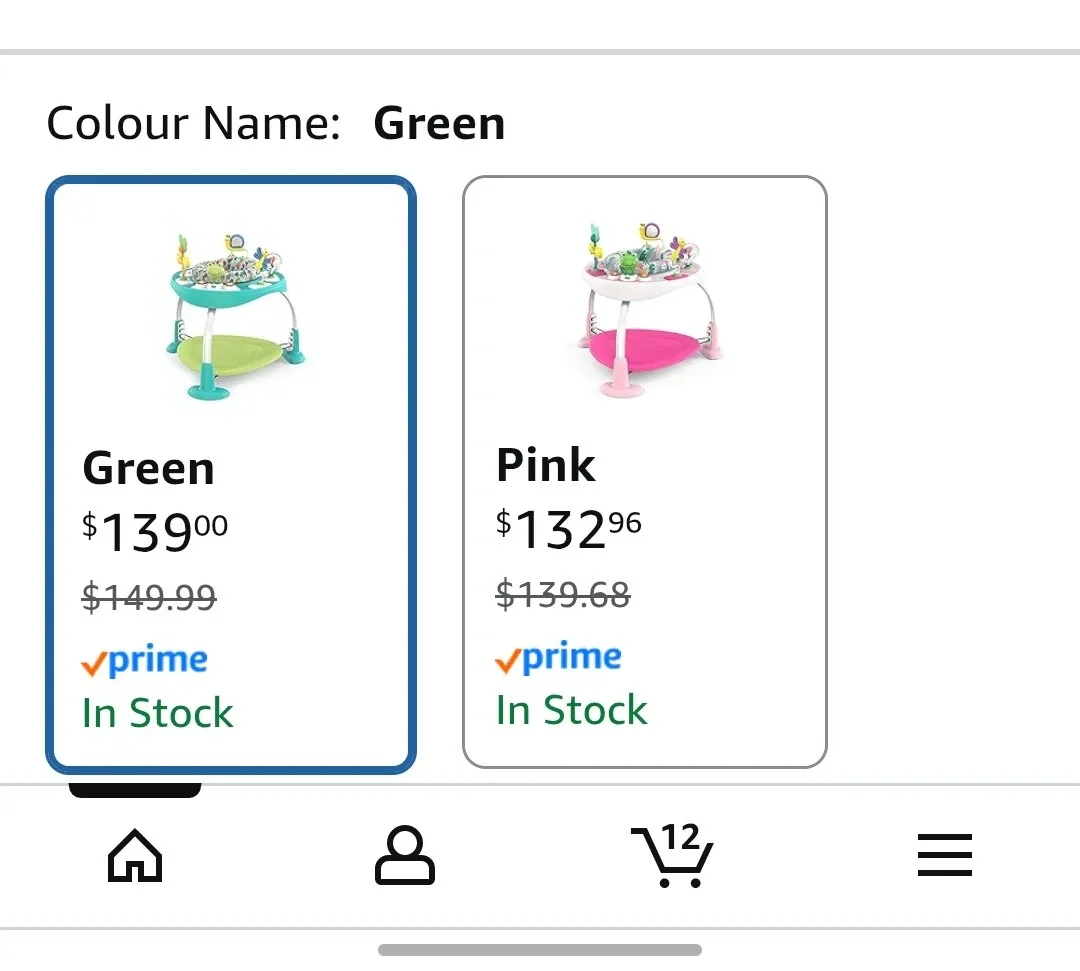1080x971 pixels.
Task: Tap the selected colour value Green in the heading
Action: (439, 124)
